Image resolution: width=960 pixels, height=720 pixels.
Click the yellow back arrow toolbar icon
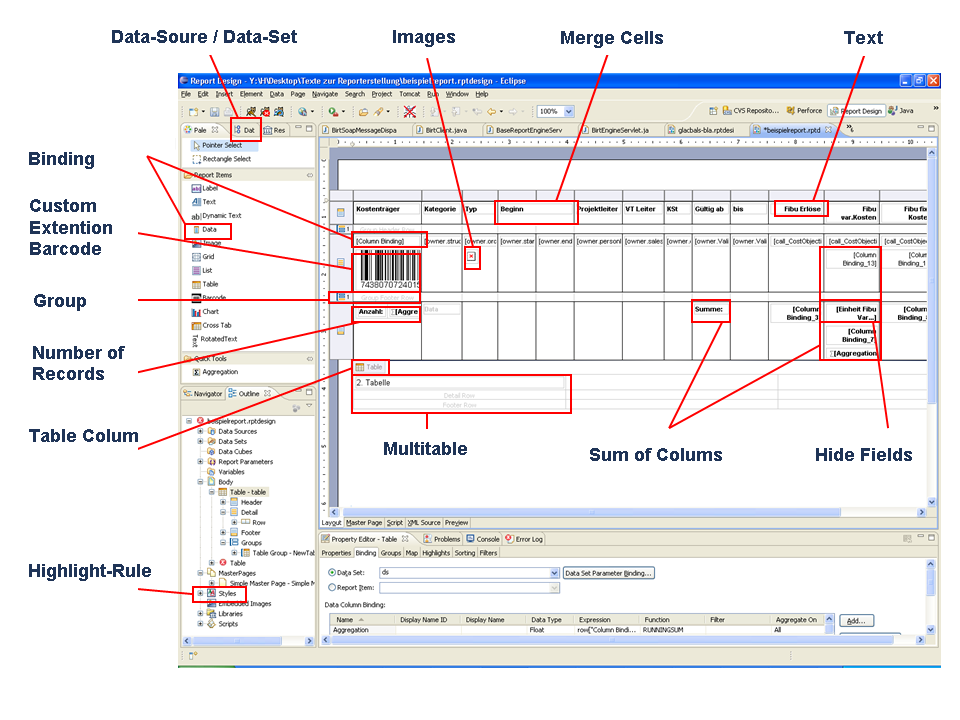(x=491, y=111)
